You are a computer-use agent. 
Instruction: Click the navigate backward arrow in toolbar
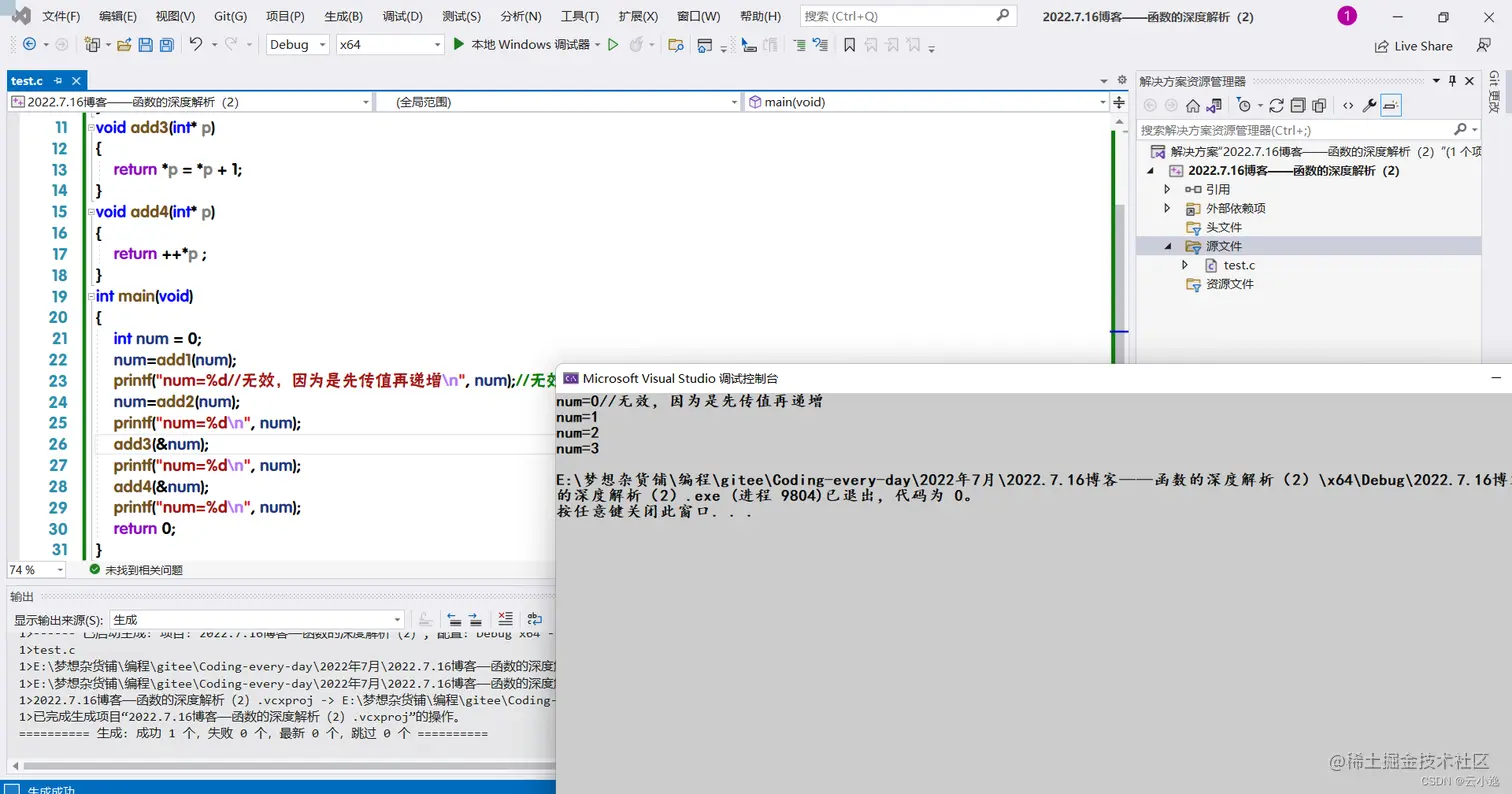click(x=29, y=45)
